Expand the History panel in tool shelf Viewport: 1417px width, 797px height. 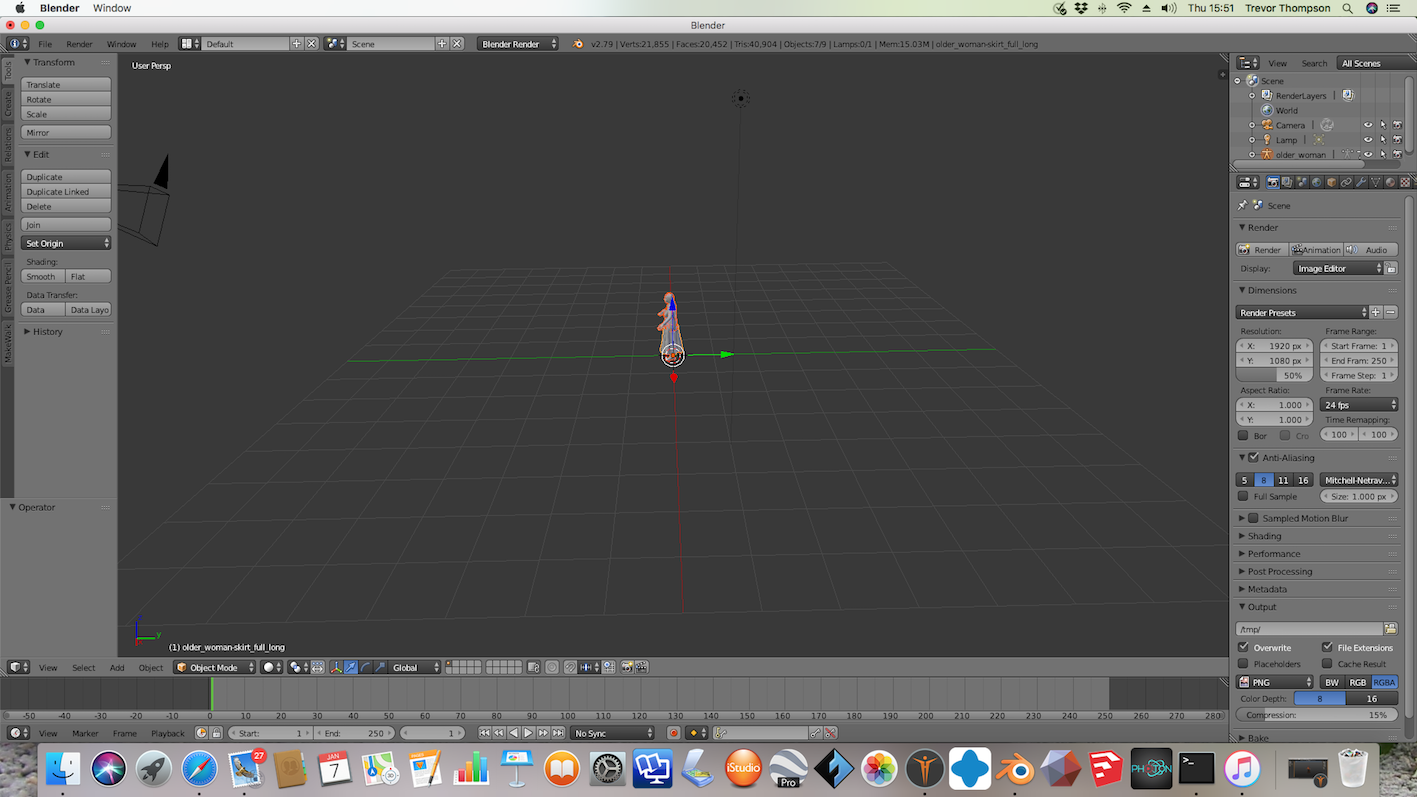coord(47,332)
